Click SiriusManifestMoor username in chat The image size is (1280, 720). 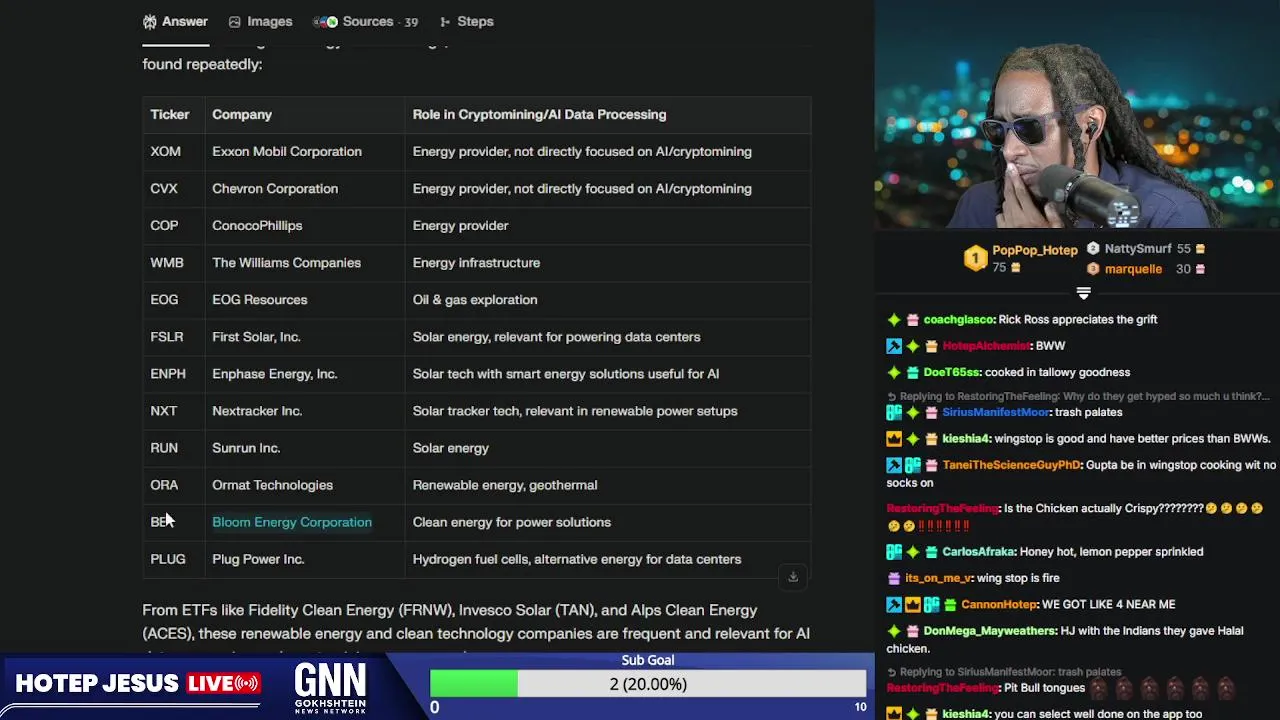point(995,412)
